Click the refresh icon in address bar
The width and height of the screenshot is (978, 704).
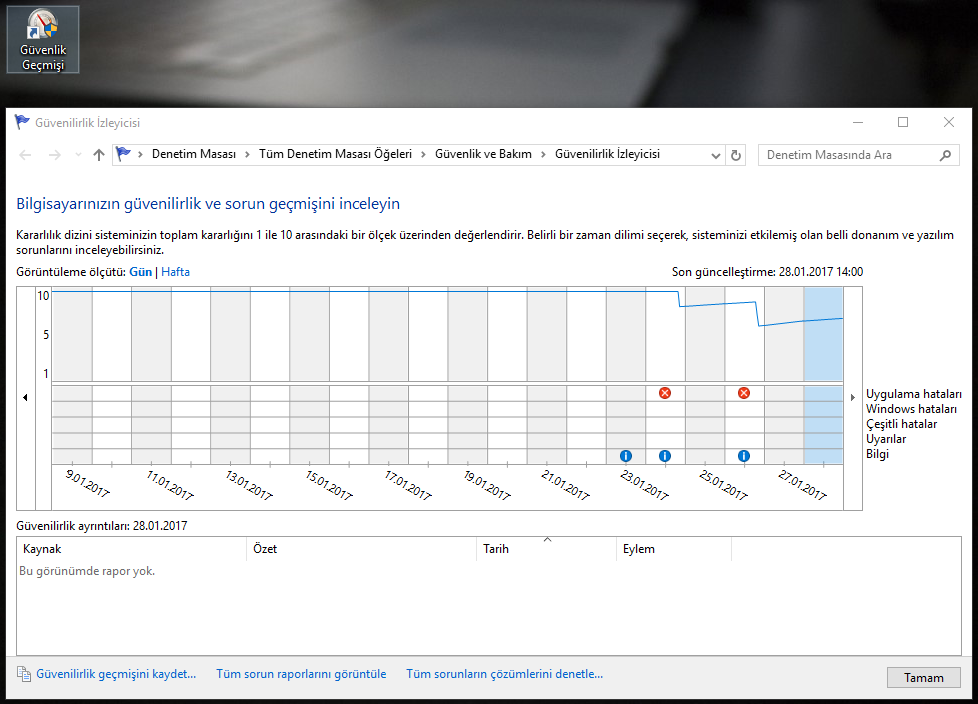click(735, 155)
